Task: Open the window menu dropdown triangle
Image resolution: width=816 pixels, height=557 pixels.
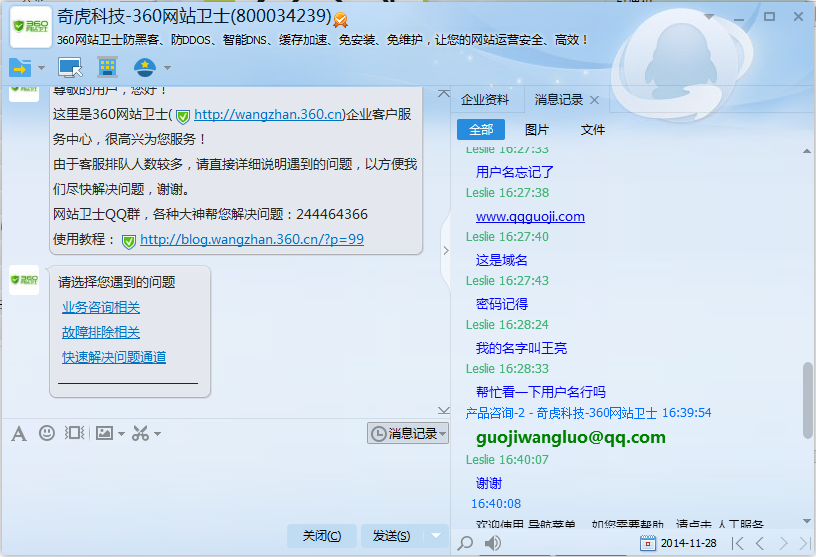Action: [709, 17]
